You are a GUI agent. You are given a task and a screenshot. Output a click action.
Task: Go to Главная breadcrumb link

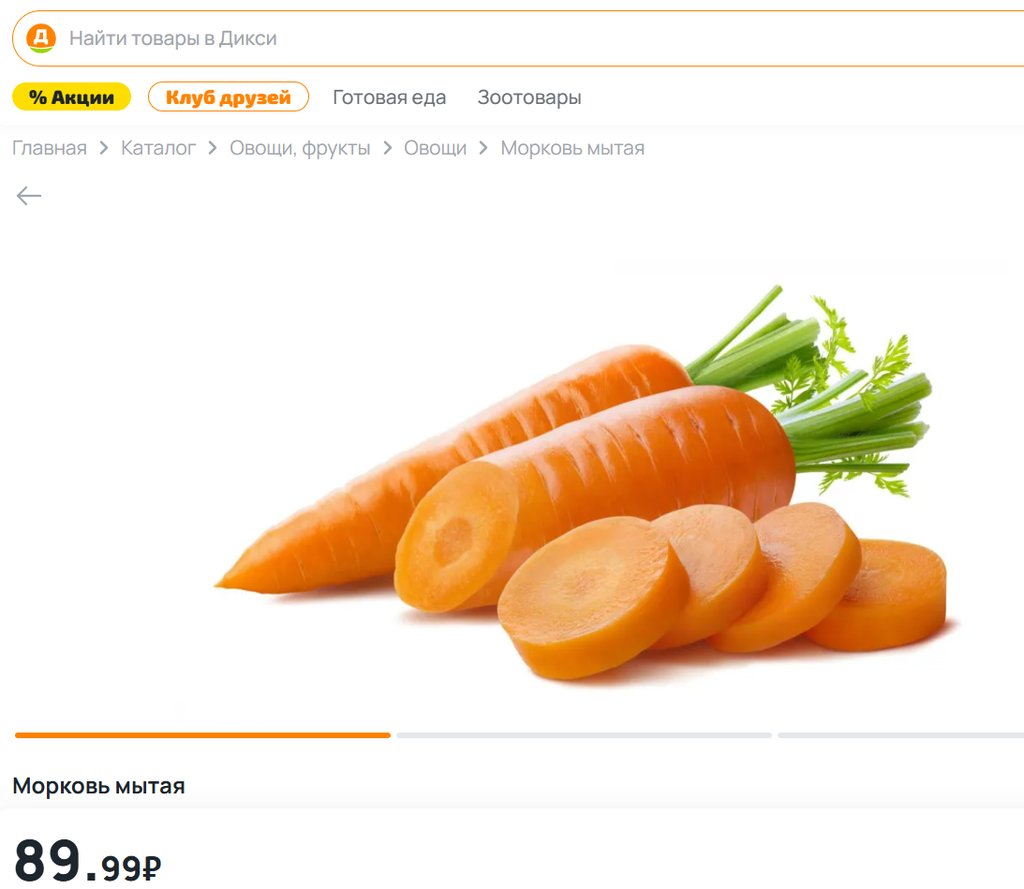click(x=50, y=148)
